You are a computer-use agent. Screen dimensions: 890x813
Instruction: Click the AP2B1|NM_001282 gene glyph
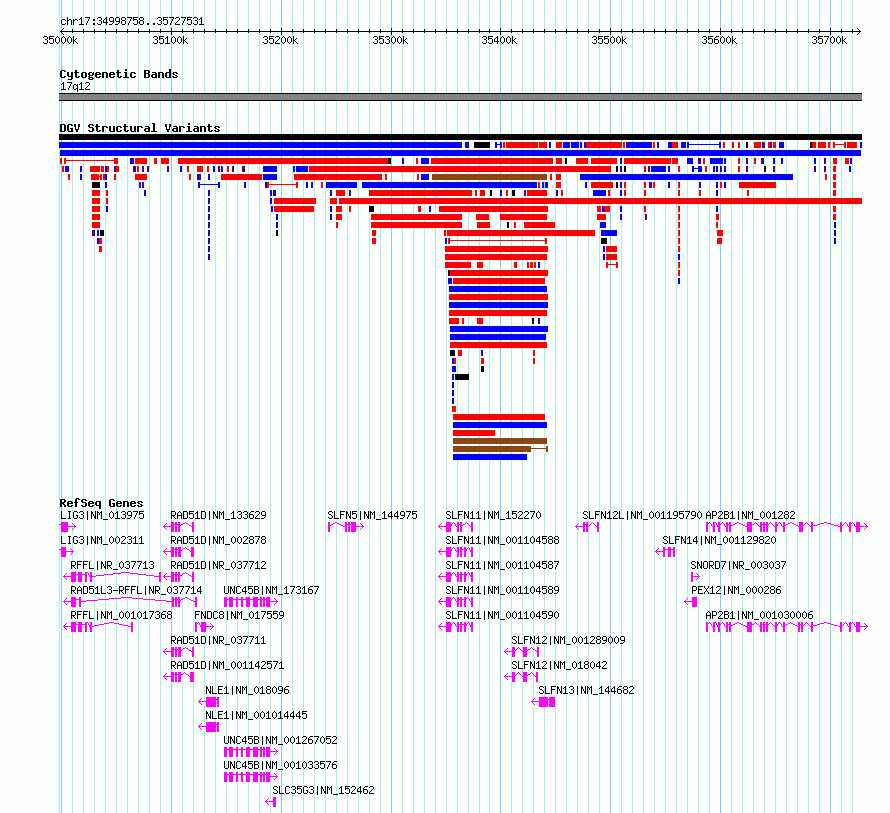coord(787,527)
